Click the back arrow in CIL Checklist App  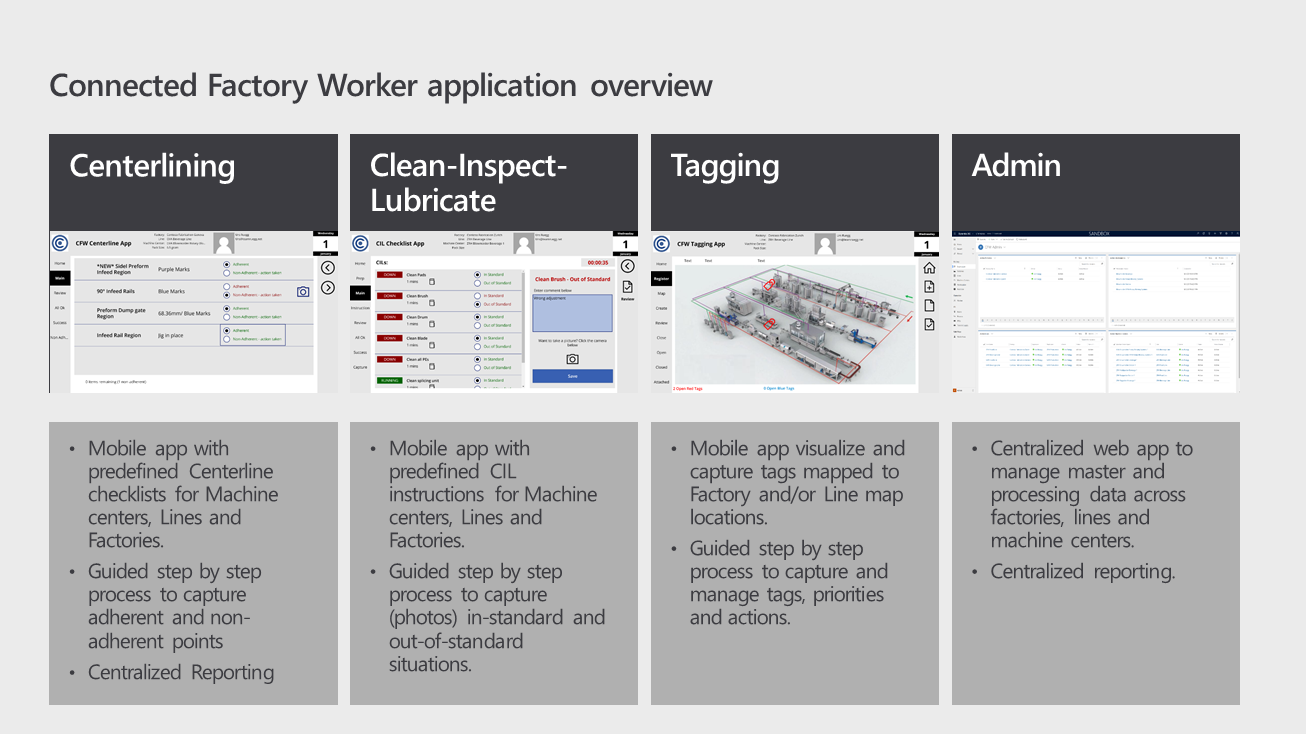tap(627, 266)
